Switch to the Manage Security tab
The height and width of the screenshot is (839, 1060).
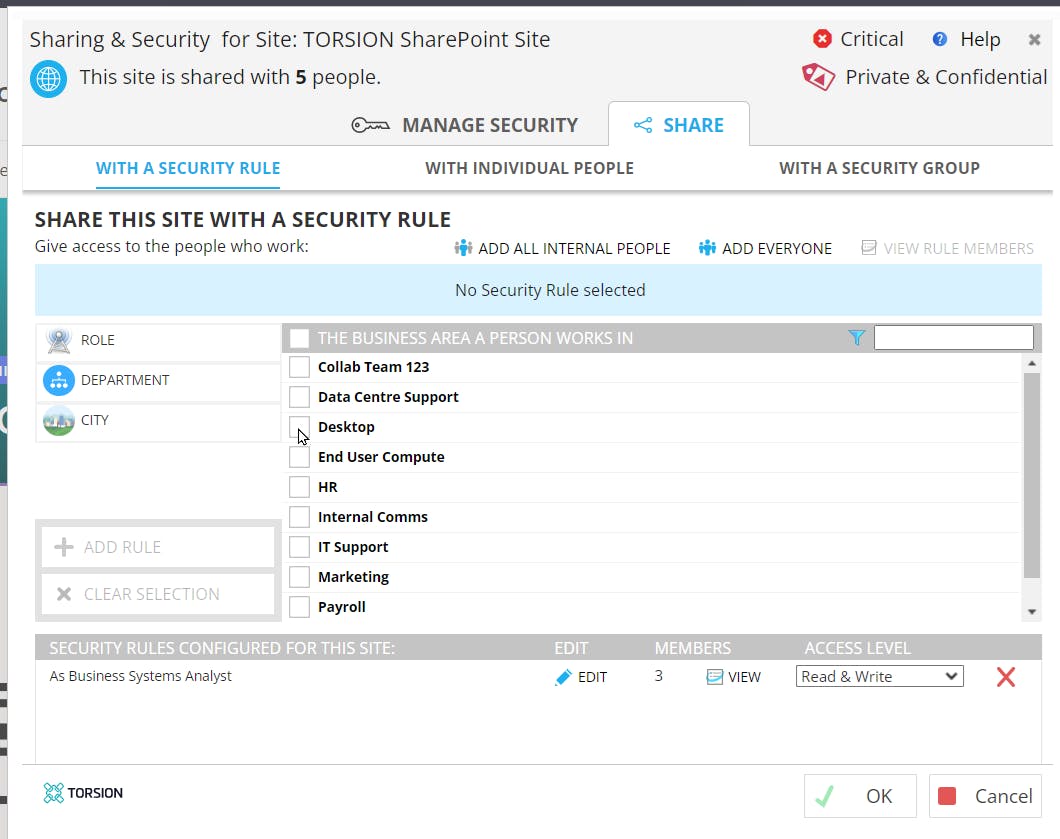[465, 125]
